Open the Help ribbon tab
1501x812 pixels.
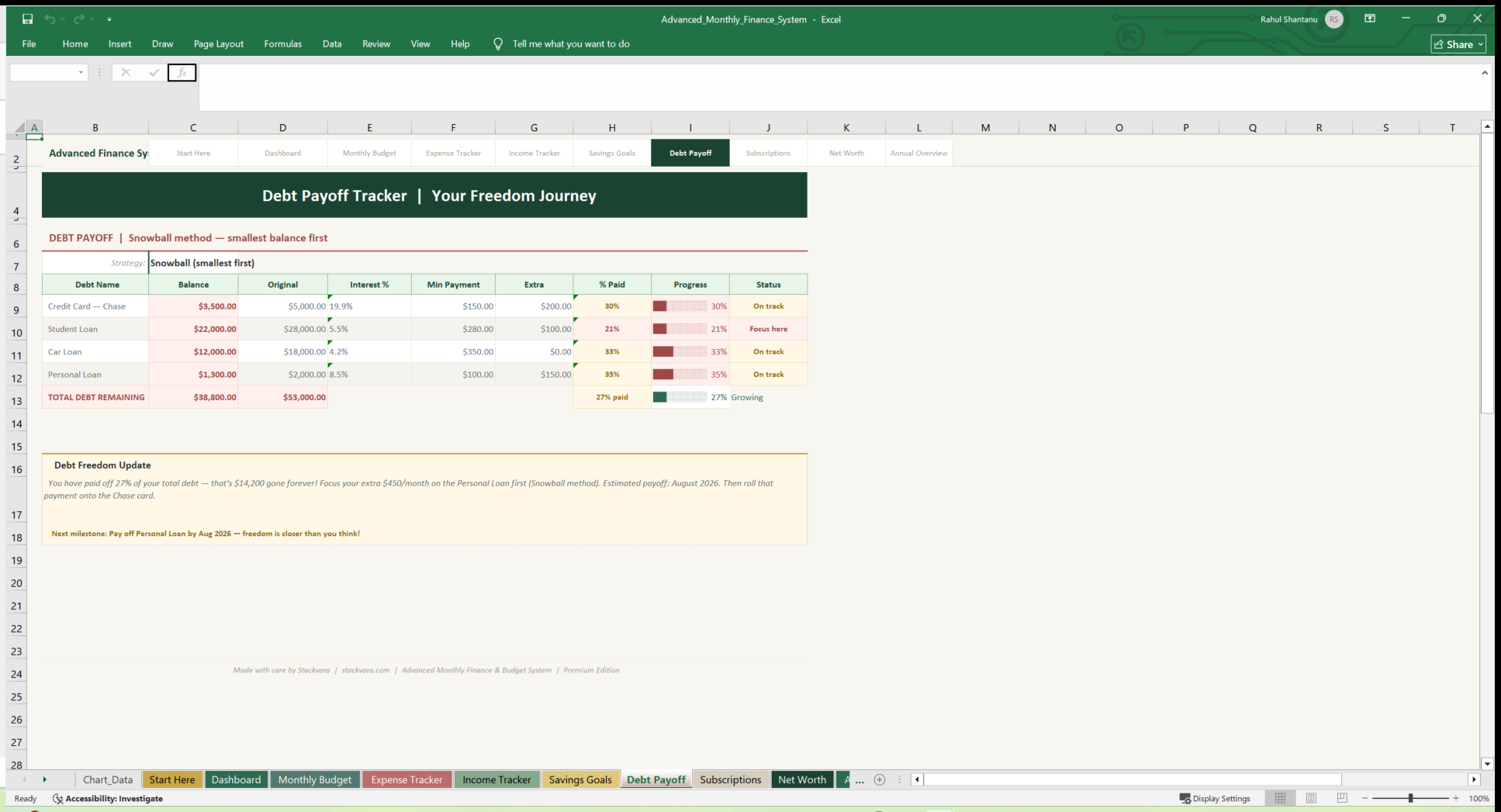point(460,44)
